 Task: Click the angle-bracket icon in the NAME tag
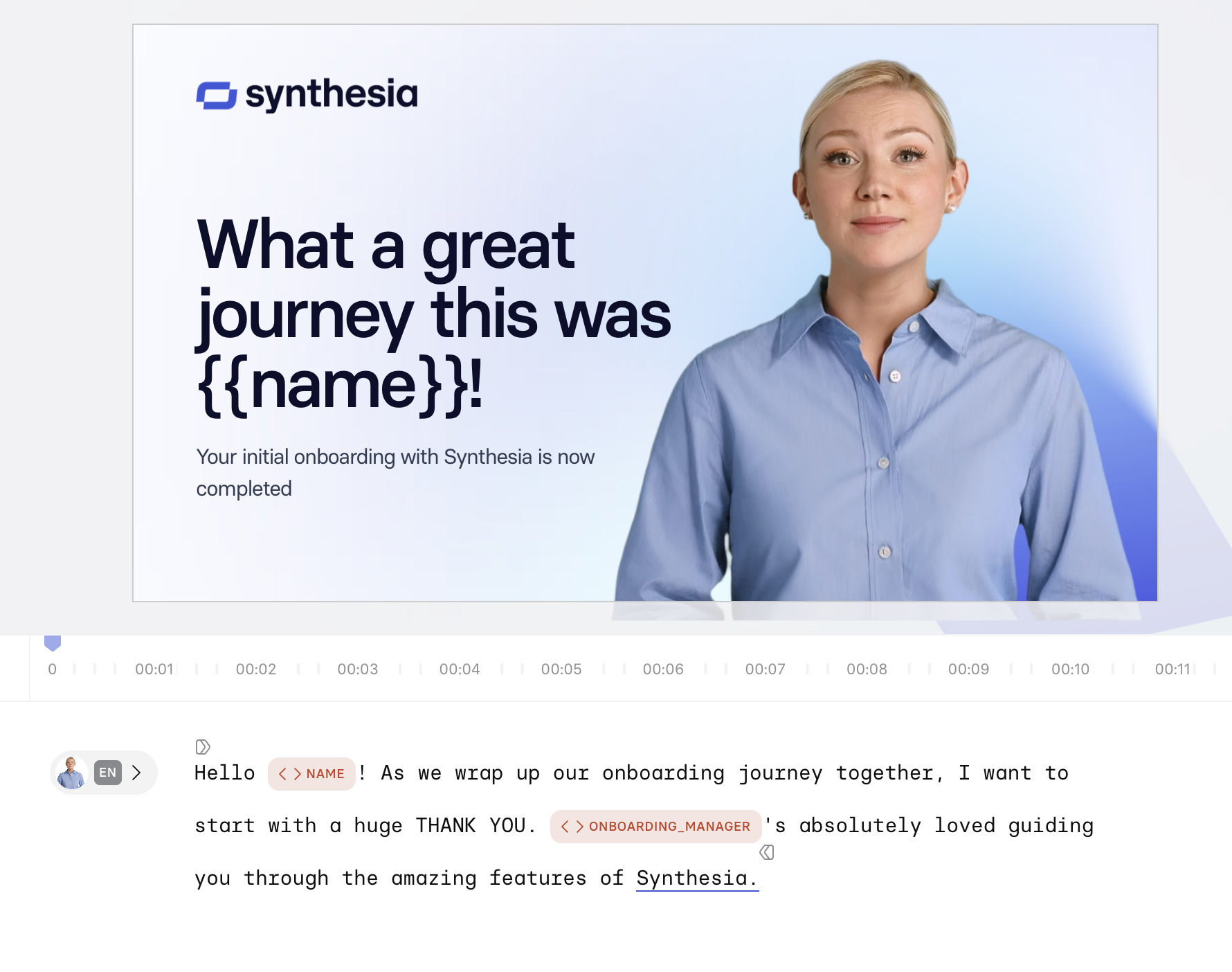[289, 774]
